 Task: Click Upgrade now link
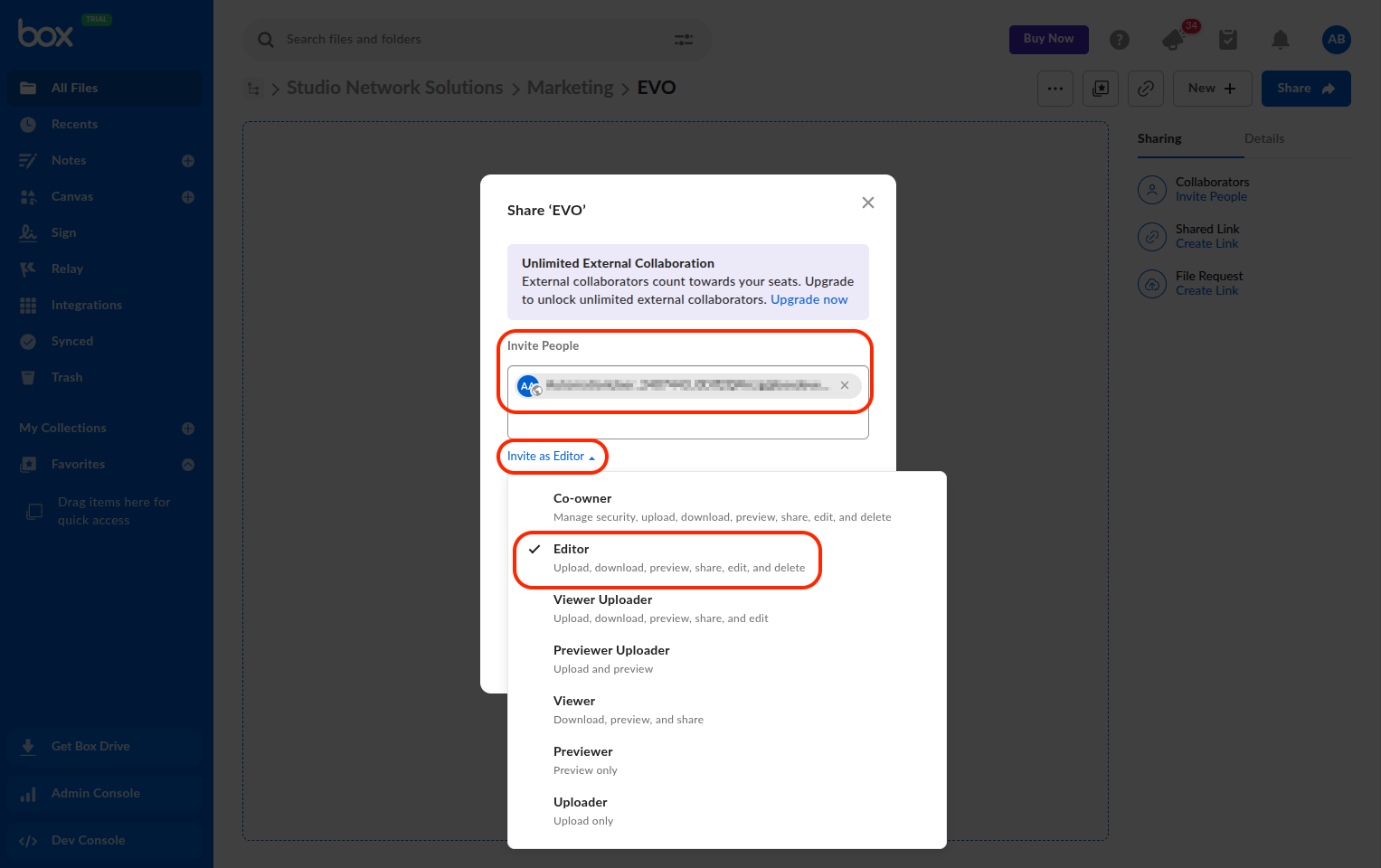tap(809, 300)
